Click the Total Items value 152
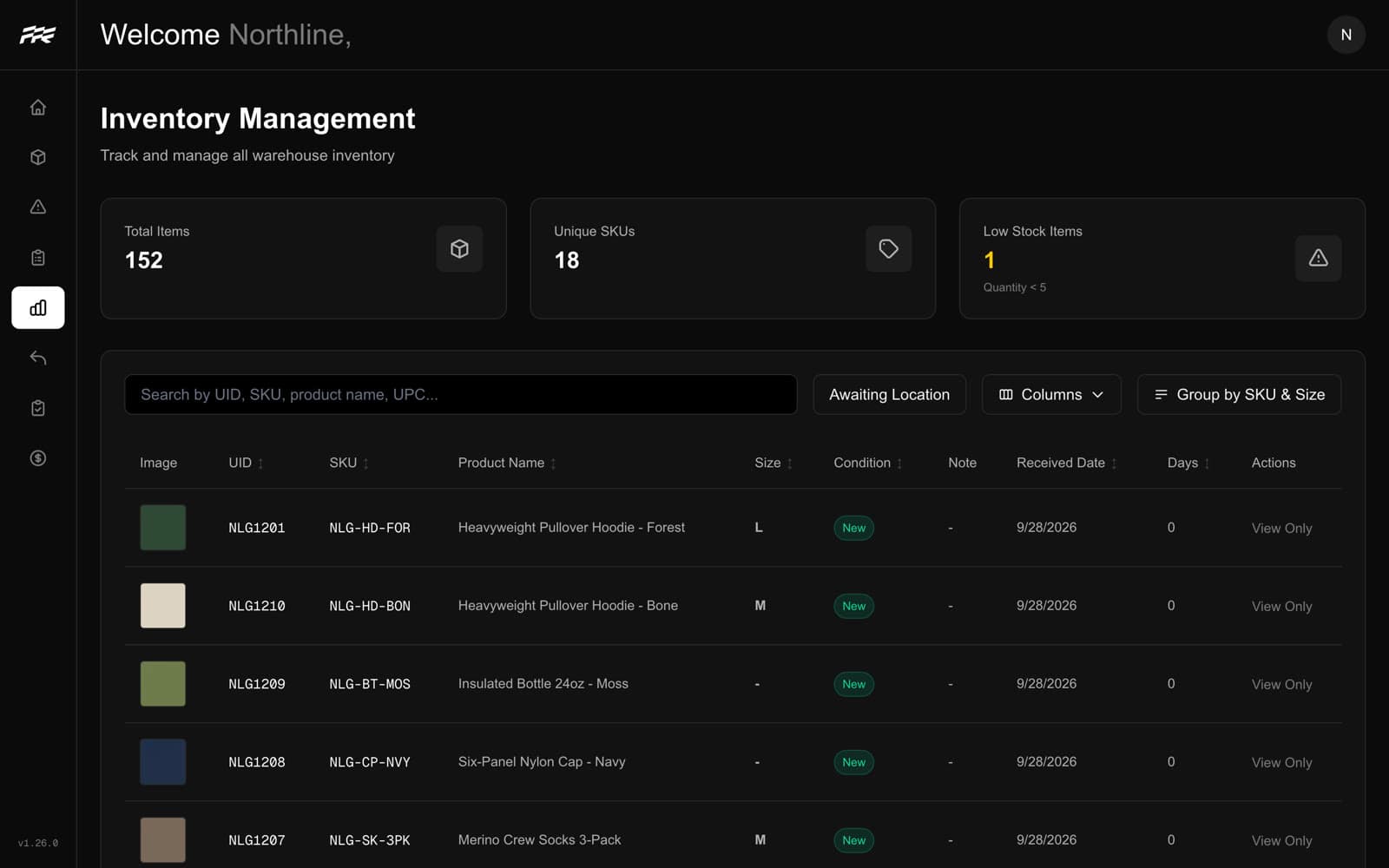The width and height of the screenshot is (1389, 868). 143,260
